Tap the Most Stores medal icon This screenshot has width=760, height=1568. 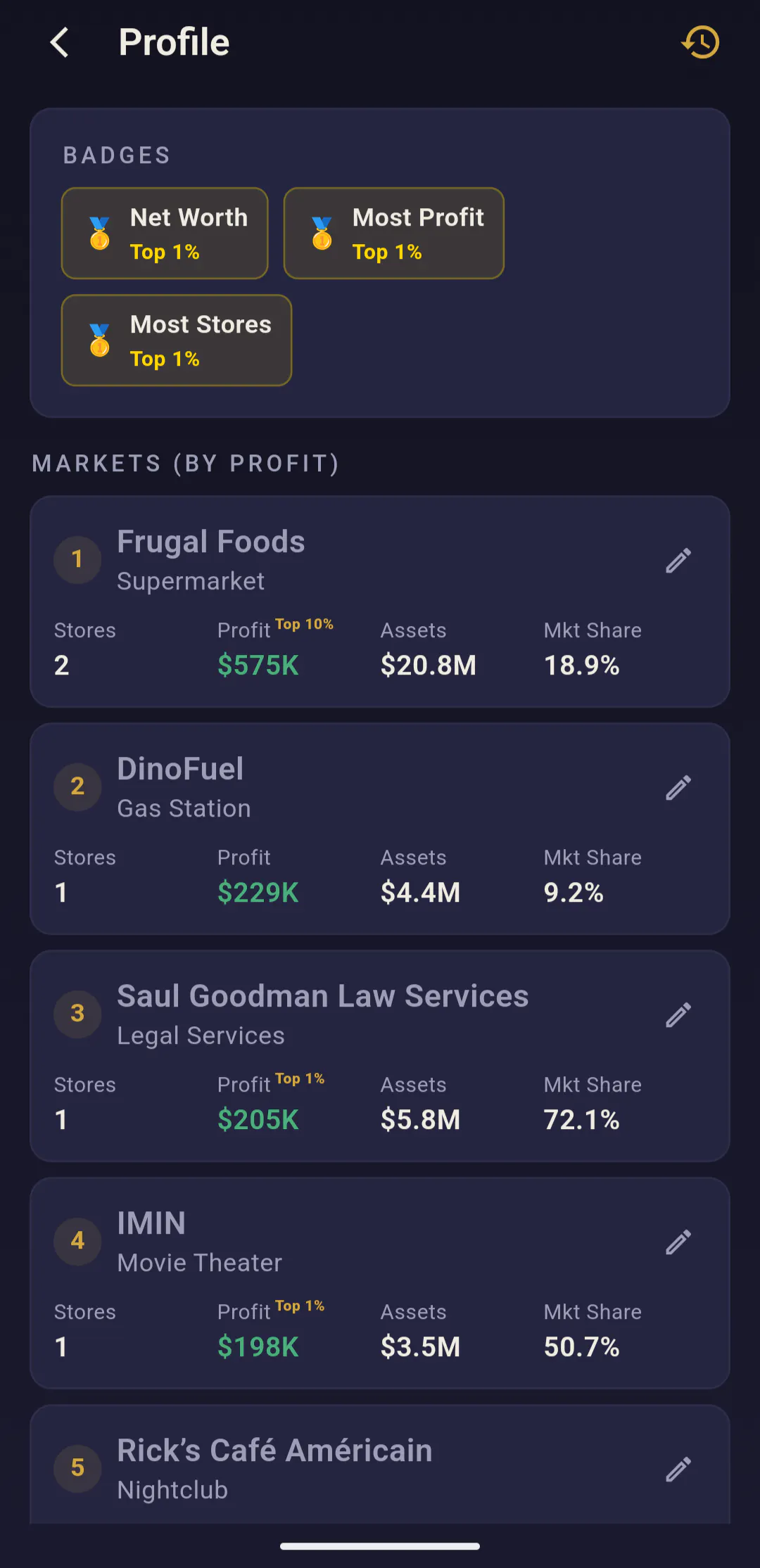click(100, 340)
